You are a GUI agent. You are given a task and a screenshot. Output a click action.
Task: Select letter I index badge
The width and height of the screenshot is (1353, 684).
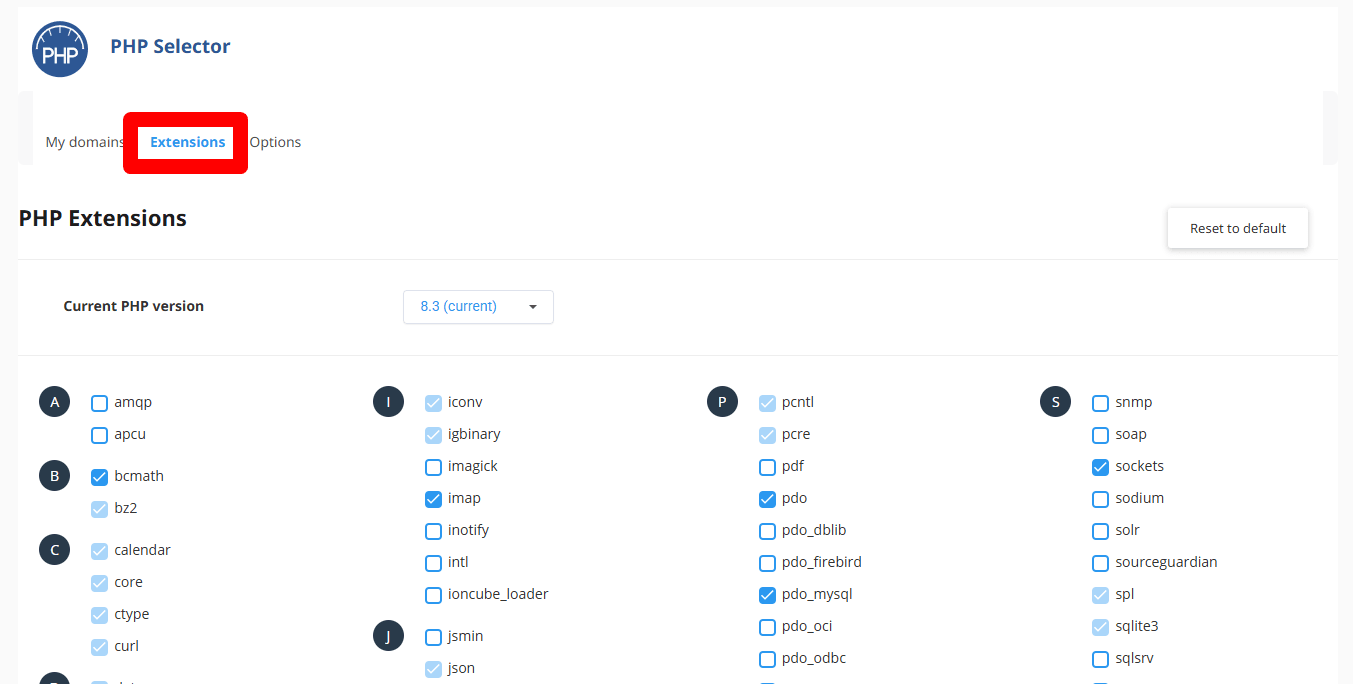(388, 402)
